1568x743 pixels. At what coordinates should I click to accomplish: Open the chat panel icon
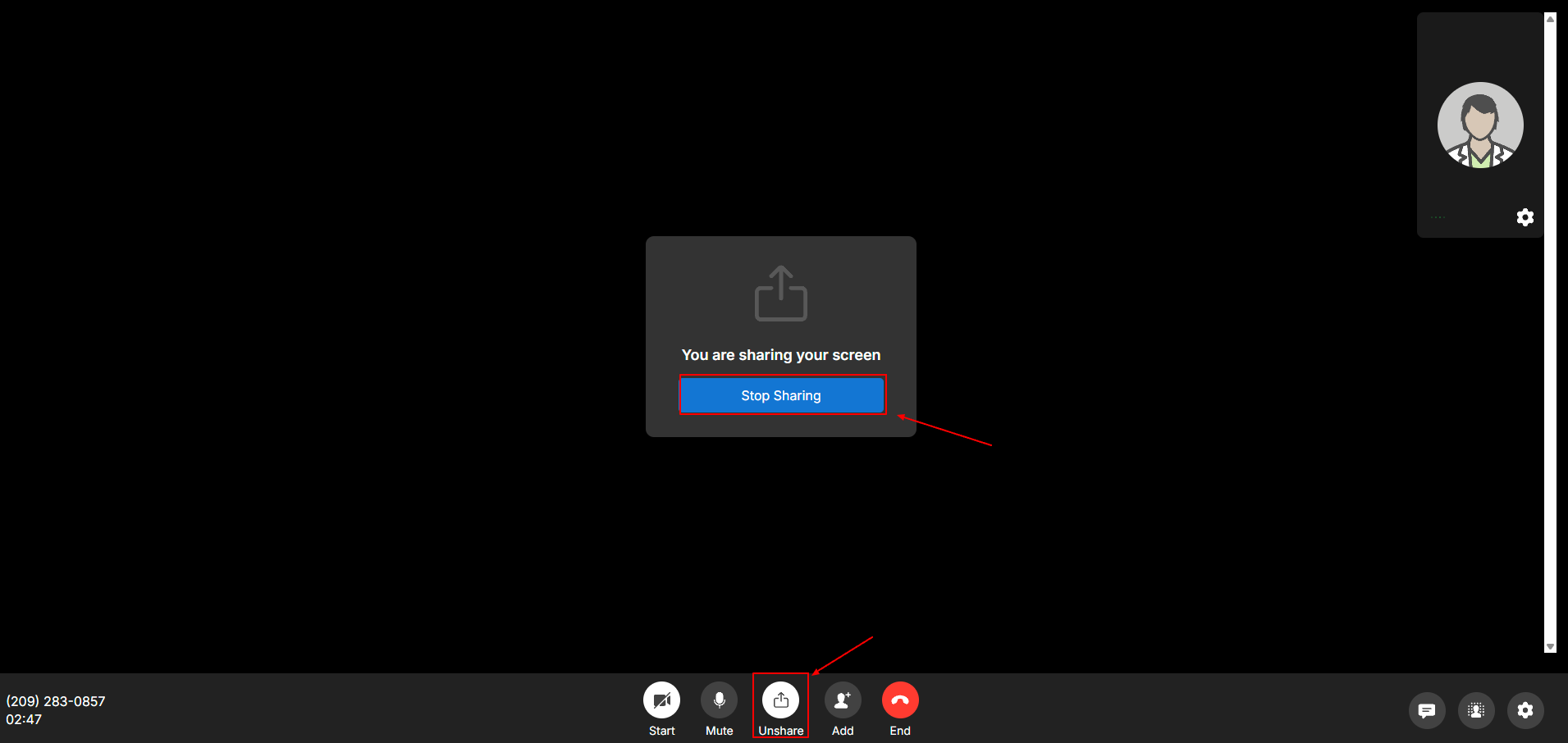(1427, 710)
